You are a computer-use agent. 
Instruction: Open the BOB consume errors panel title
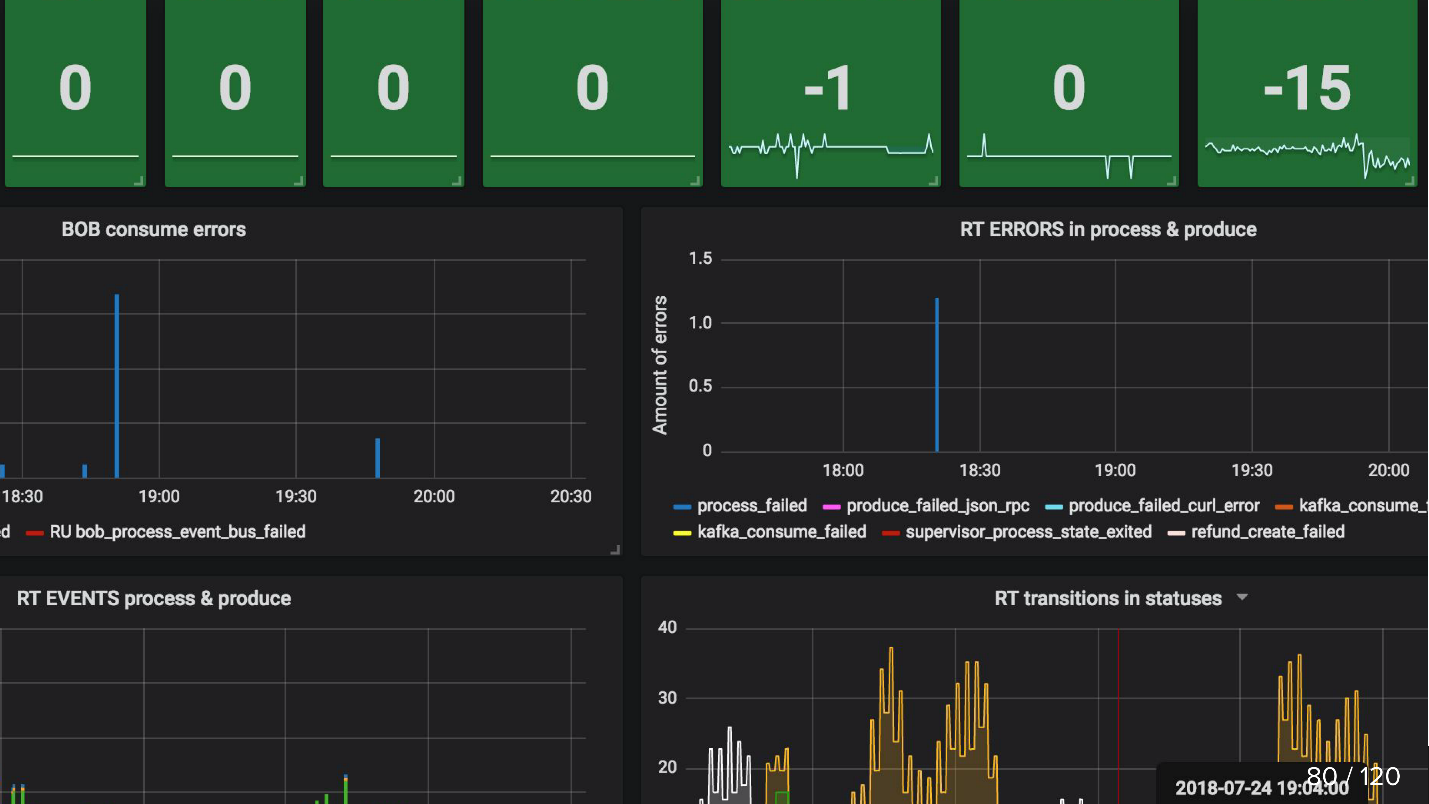tap(154, 229)
